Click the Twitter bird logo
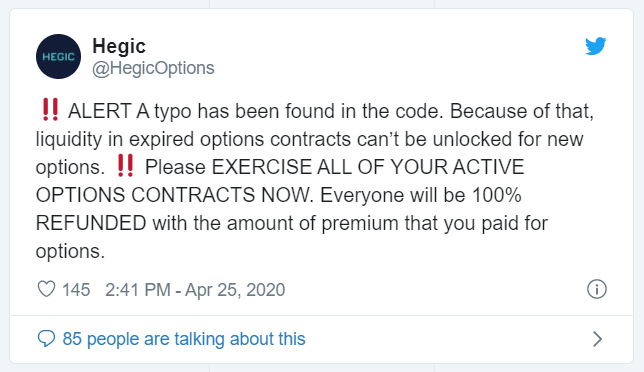 coord(596,46)
